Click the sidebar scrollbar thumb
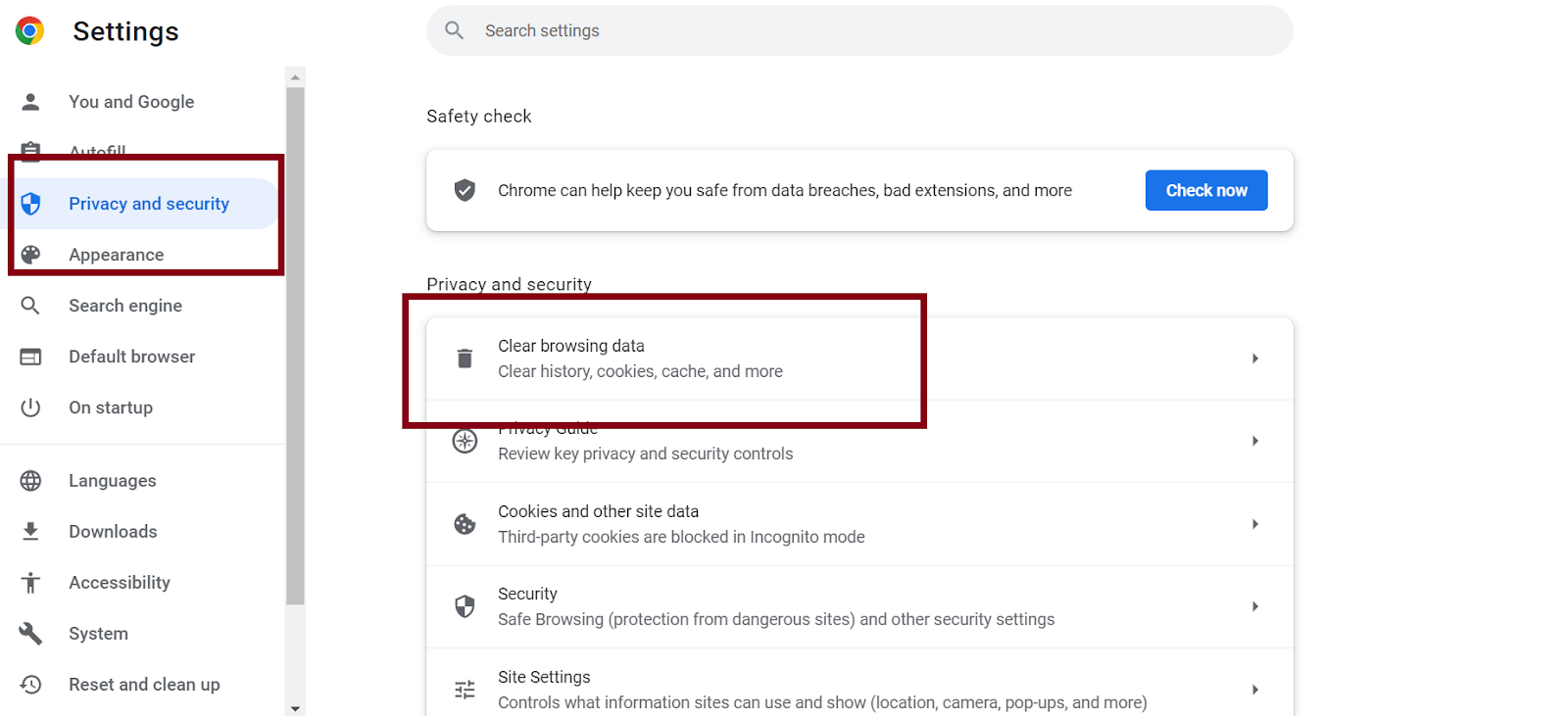The image size is (1568, 716). coord(295,346)
